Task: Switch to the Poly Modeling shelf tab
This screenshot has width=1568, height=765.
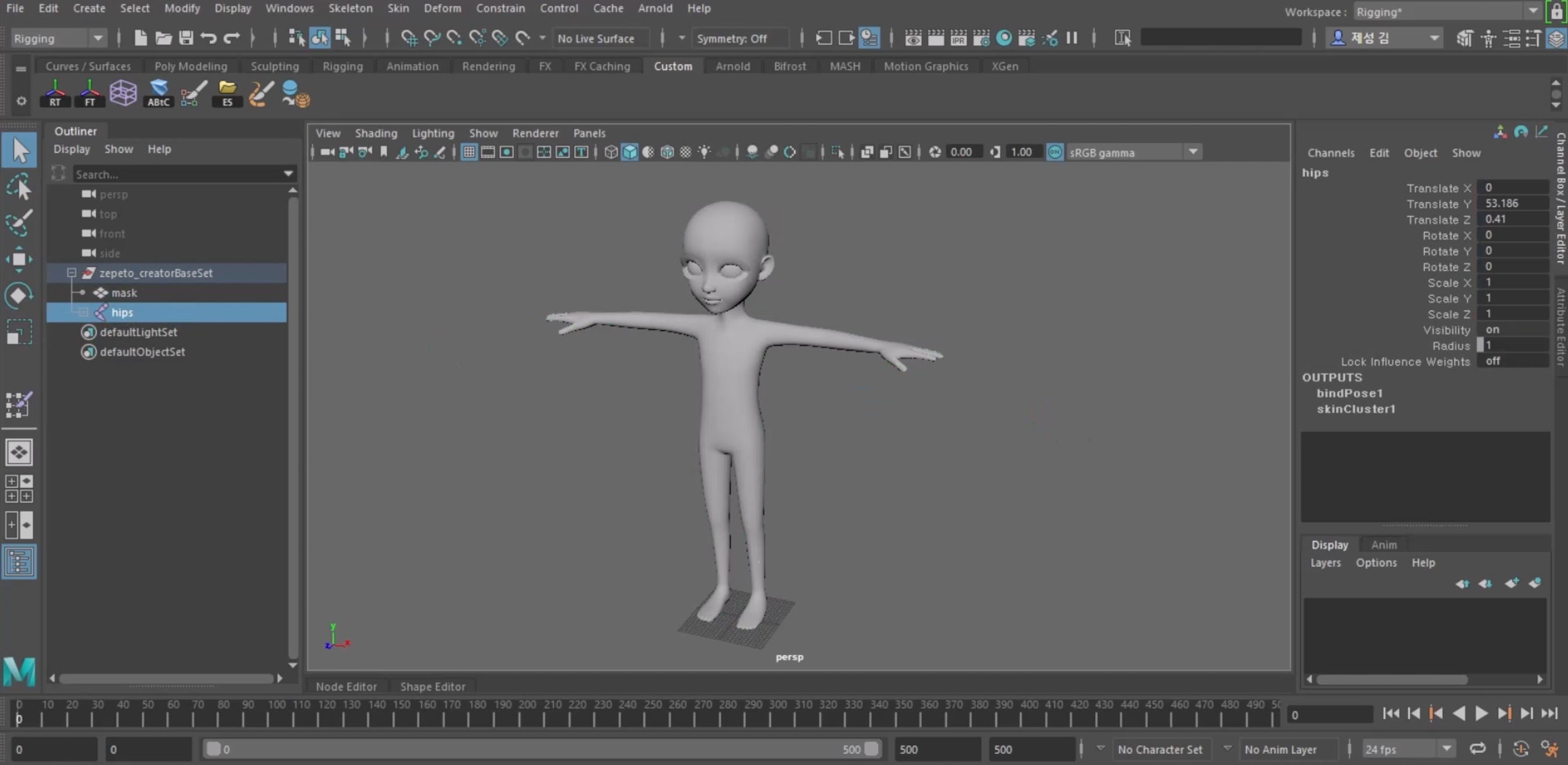Action: tap(191, 66)
